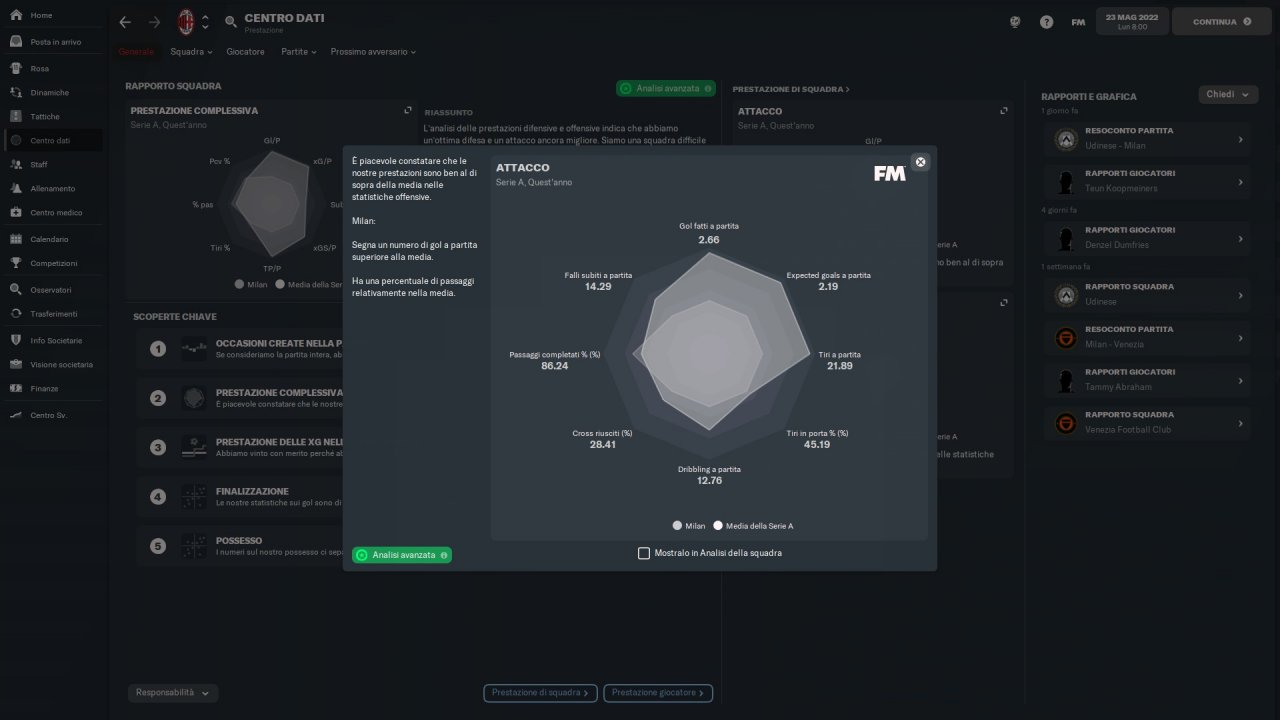This screenshot has height=720, width=1280.
Task: Check Mostralo in Analisi della squadra
Action: point(644,553)
